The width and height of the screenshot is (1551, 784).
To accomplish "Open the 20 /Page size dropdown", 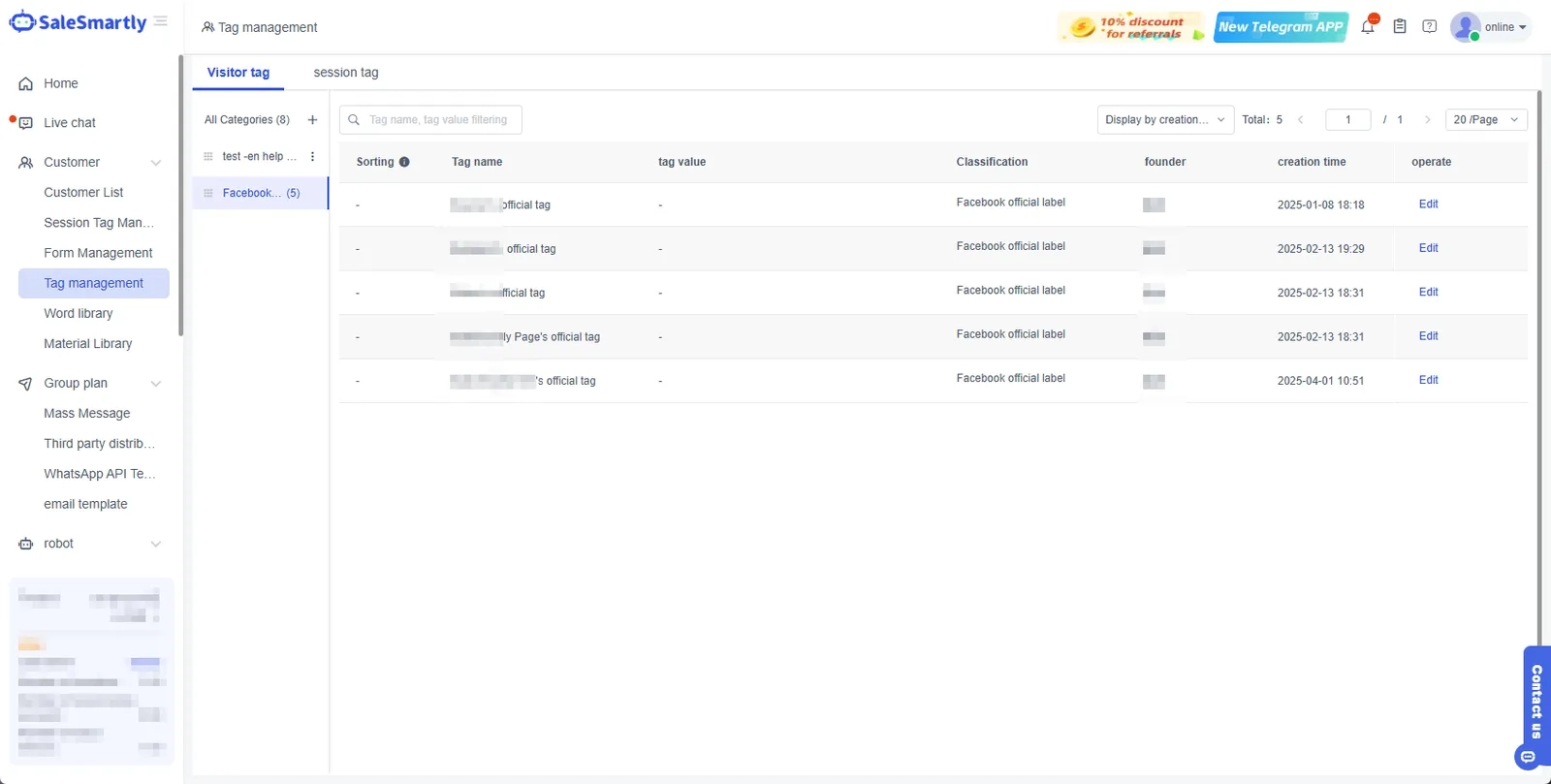I will (x=1486, y=120).
